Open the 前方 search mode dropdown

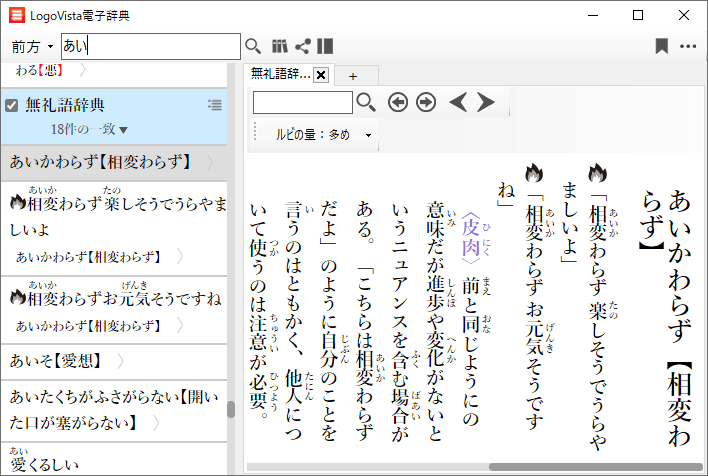pos(33,47)
